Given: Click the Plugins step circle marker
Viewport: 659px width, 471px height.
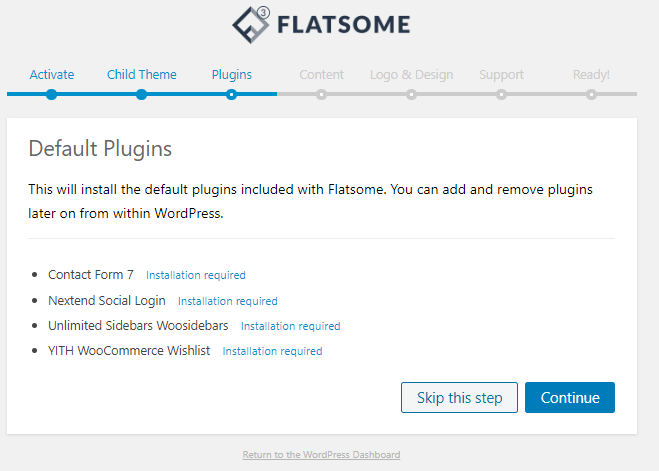Looking at the screenshot, I should [231, 95].
